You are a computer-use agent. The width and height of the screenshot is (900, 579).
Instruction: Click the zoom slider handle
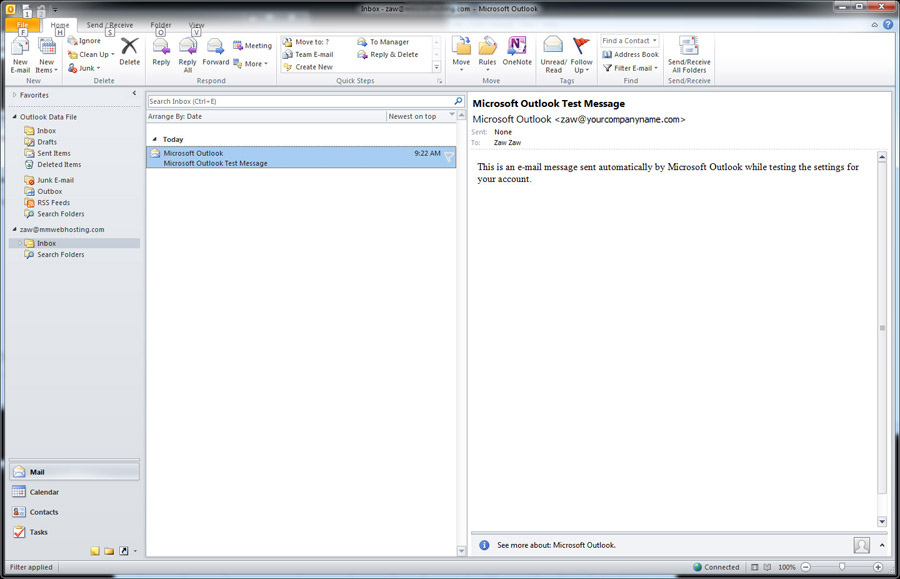coord(841,567)
